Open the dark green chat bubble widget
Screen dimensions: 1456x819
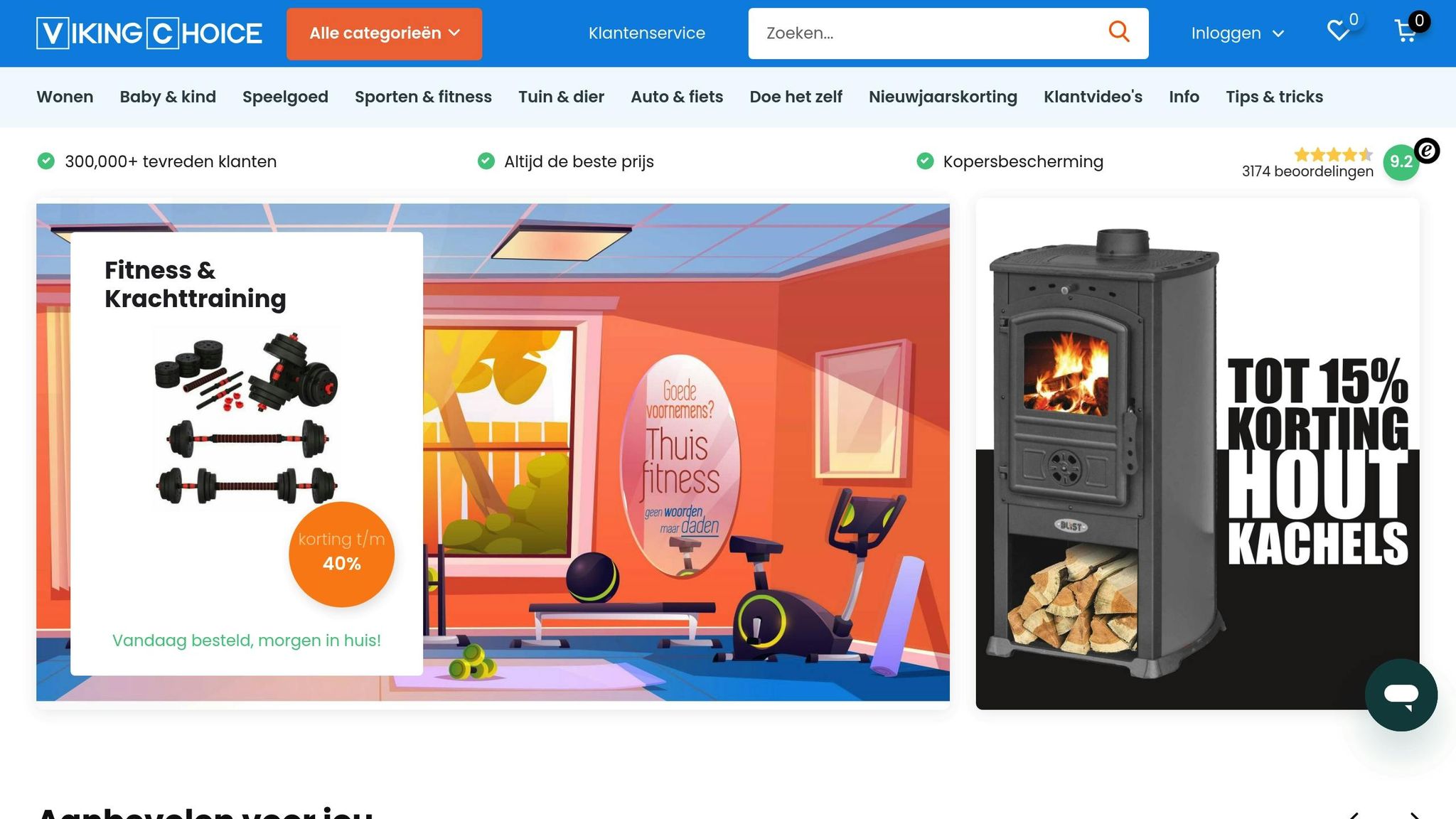point(1401,695)
